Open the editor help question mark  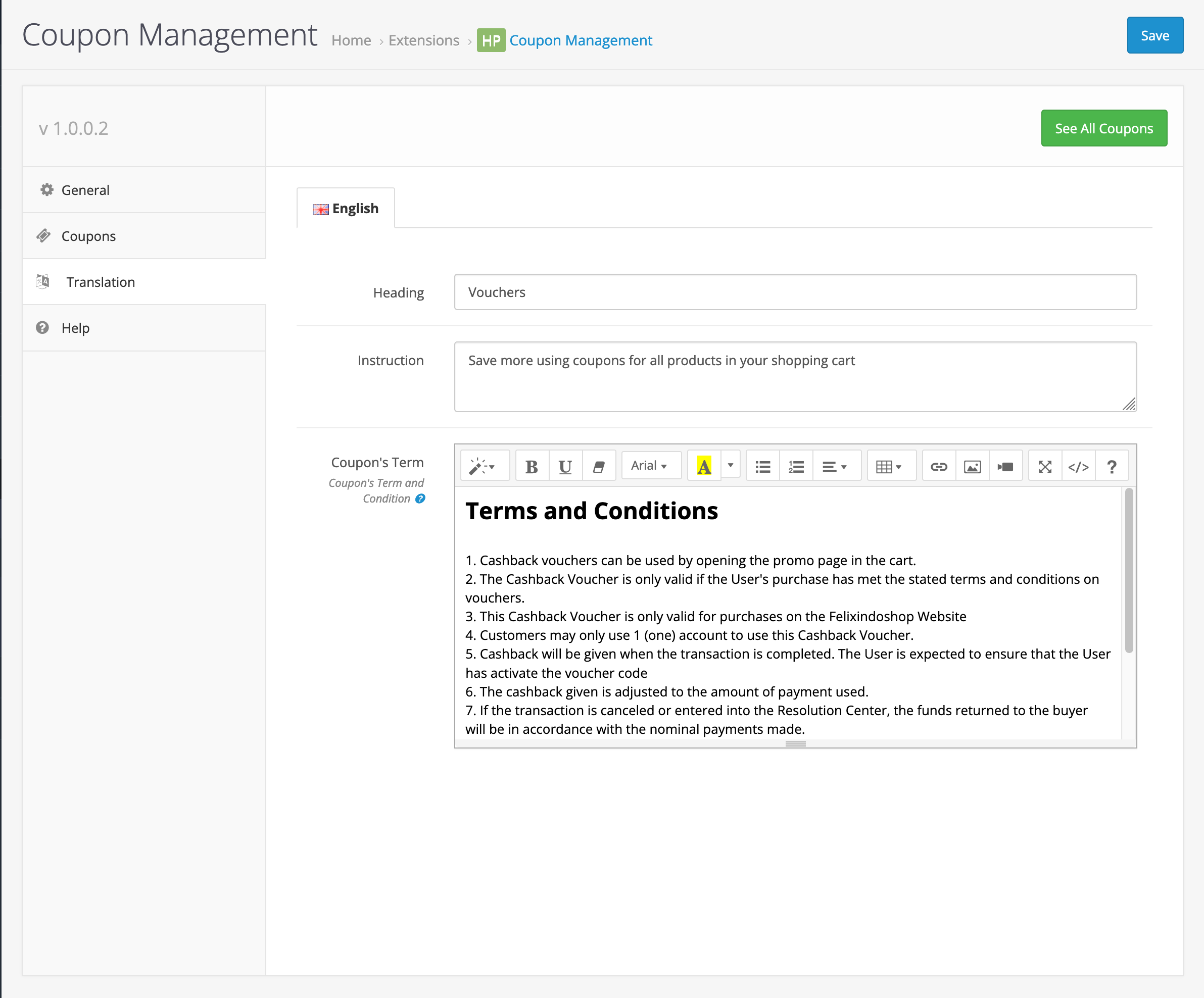point(1112,466)
